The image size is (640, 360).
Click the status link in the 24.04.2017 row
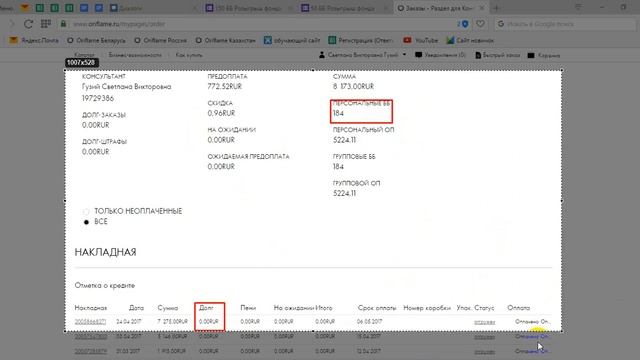point(484,322)
